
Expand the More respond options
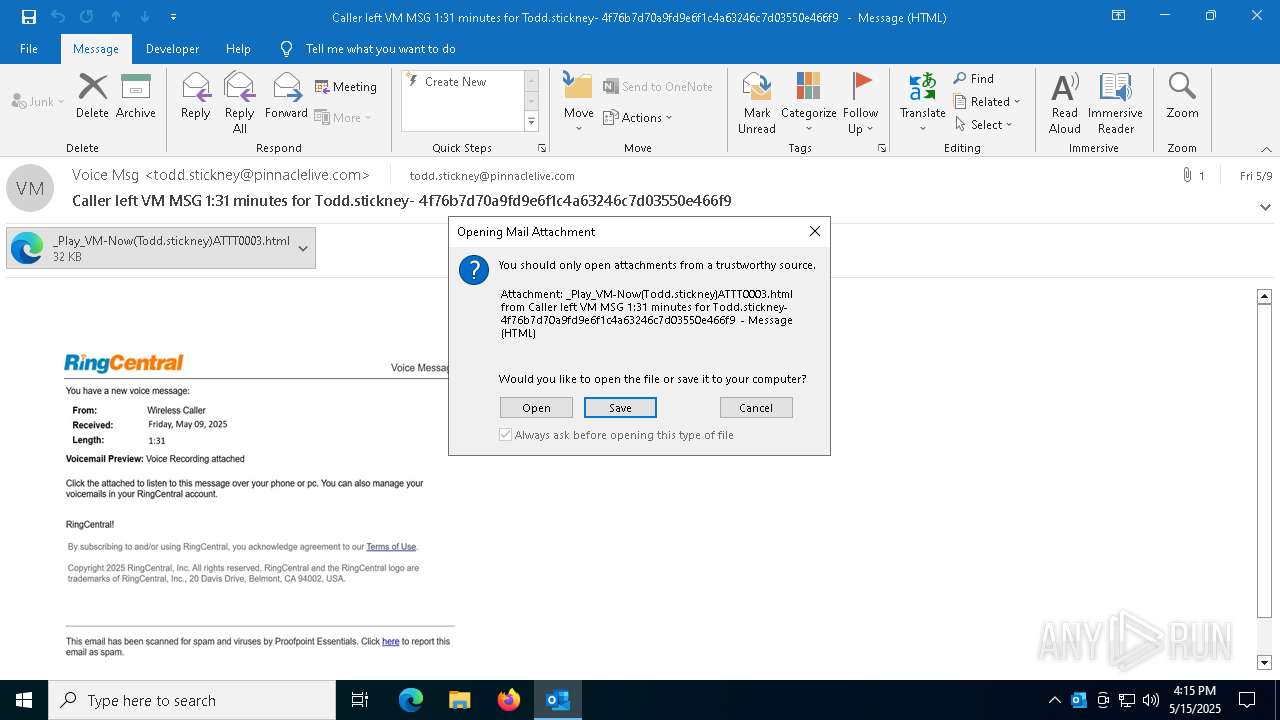344,117
